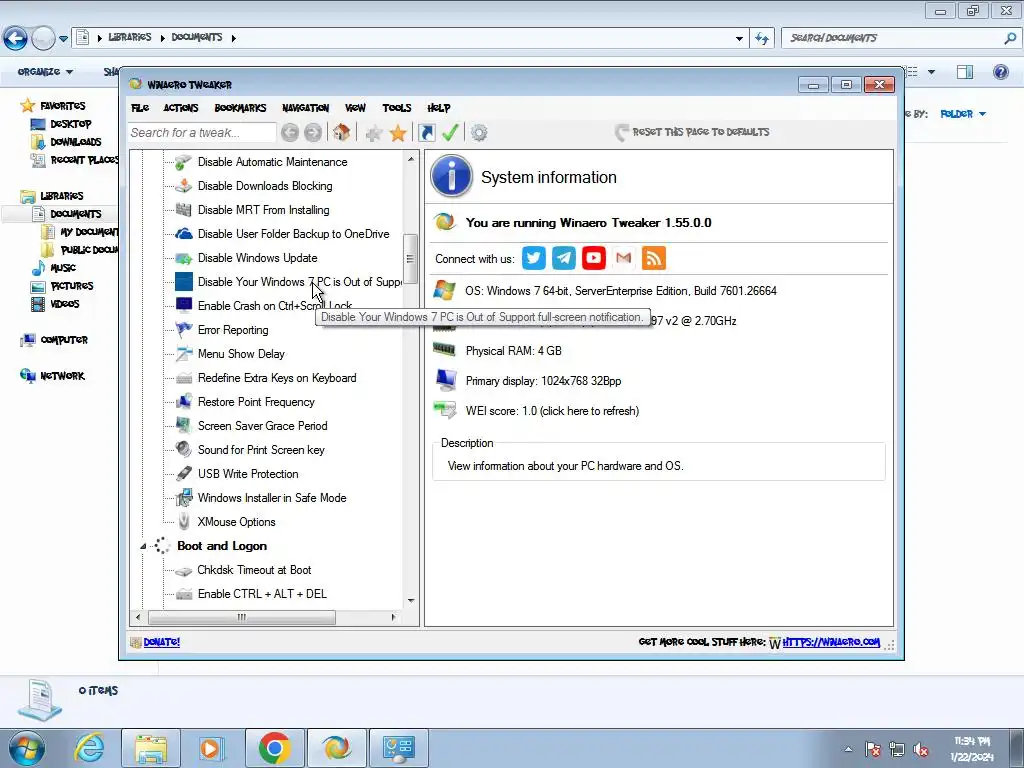Select Disable Automatic Maintenance tweak
Image resolution: width=1024 pixels, height=768 pixels.
click(x=272, y=162)
